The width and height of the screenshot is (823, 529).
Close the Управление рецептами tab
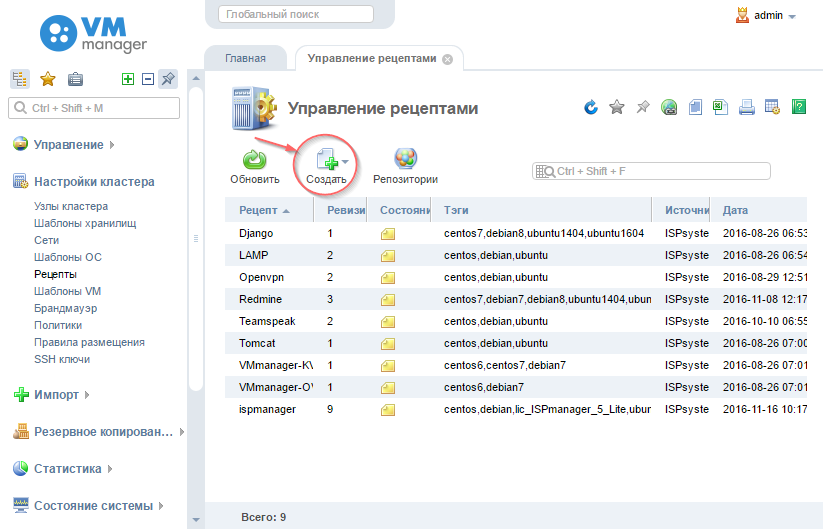447,59
